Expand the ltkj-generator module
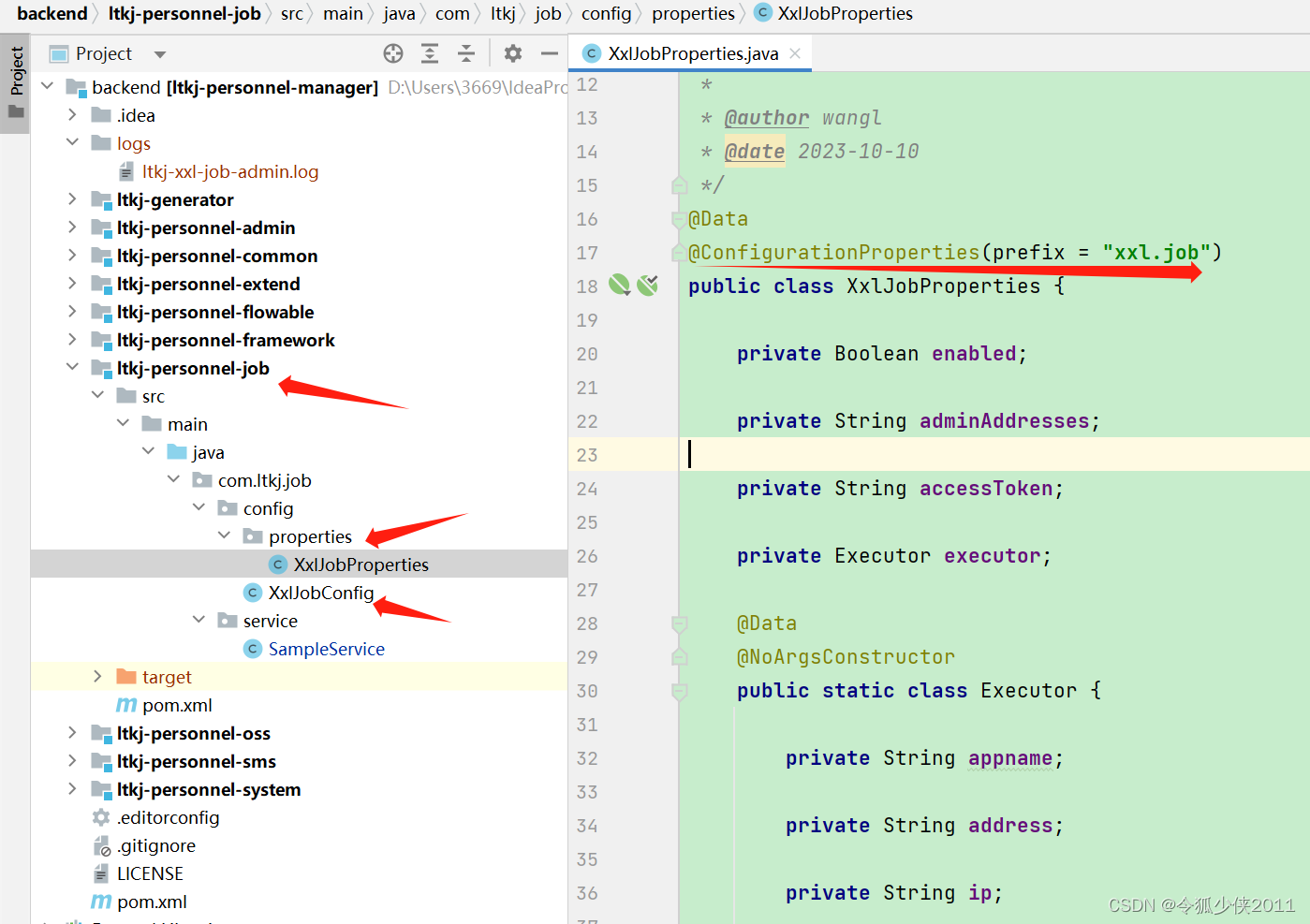Viewport: 1310px width, 924px height. coord(72,198)
